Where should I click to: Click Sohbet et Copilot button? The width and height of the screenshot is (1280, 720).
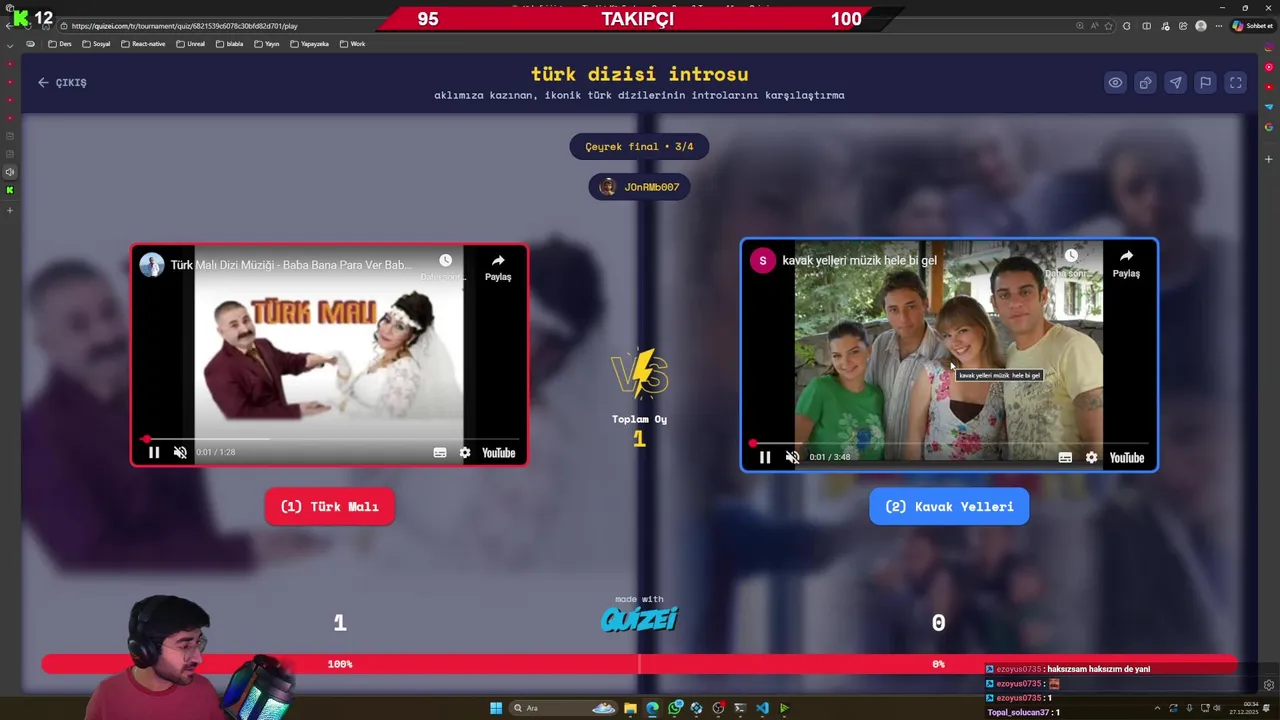click(1252, 26)
